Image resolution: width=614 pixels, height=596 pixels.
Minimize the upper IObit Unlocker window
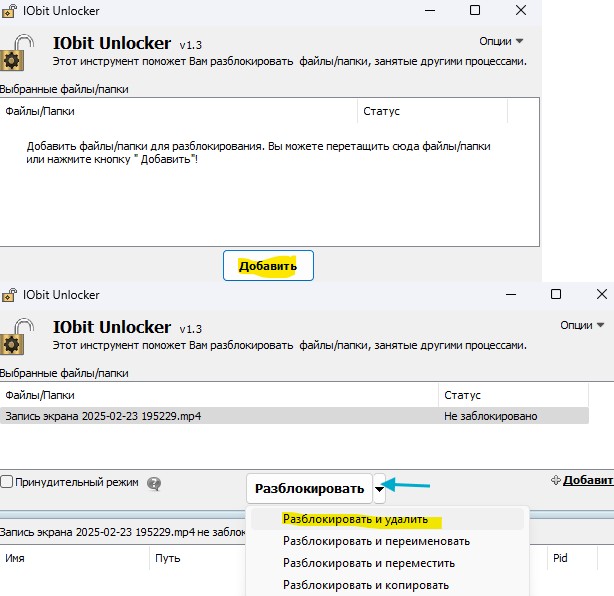pos(430,10)
